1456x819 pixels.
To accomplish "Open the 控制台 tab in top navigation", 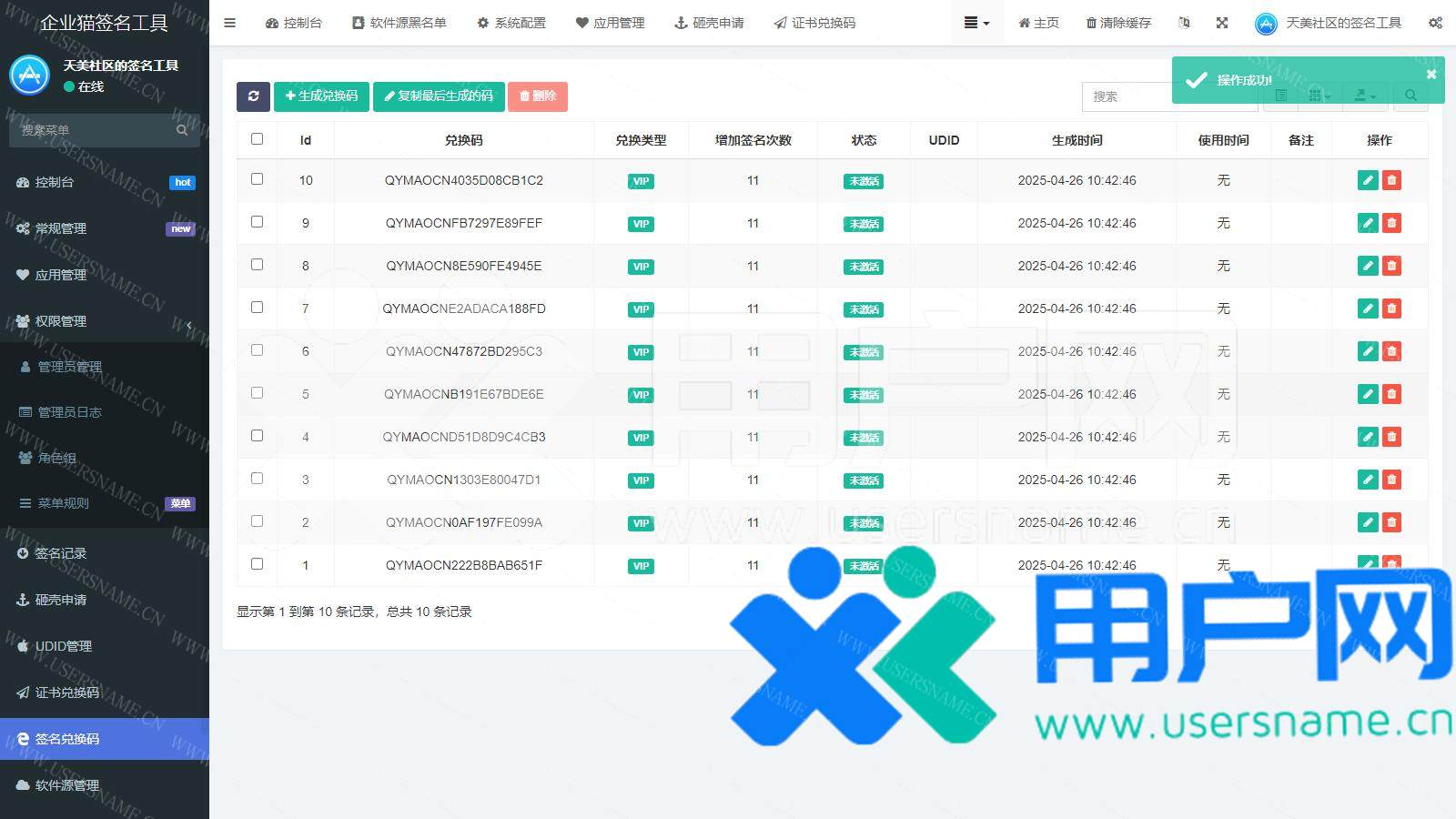I will (x=294, y=23).
